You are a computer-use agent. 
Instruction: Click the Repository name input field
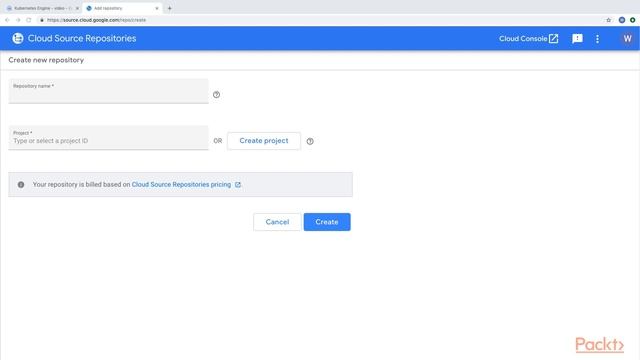[109, 91]
